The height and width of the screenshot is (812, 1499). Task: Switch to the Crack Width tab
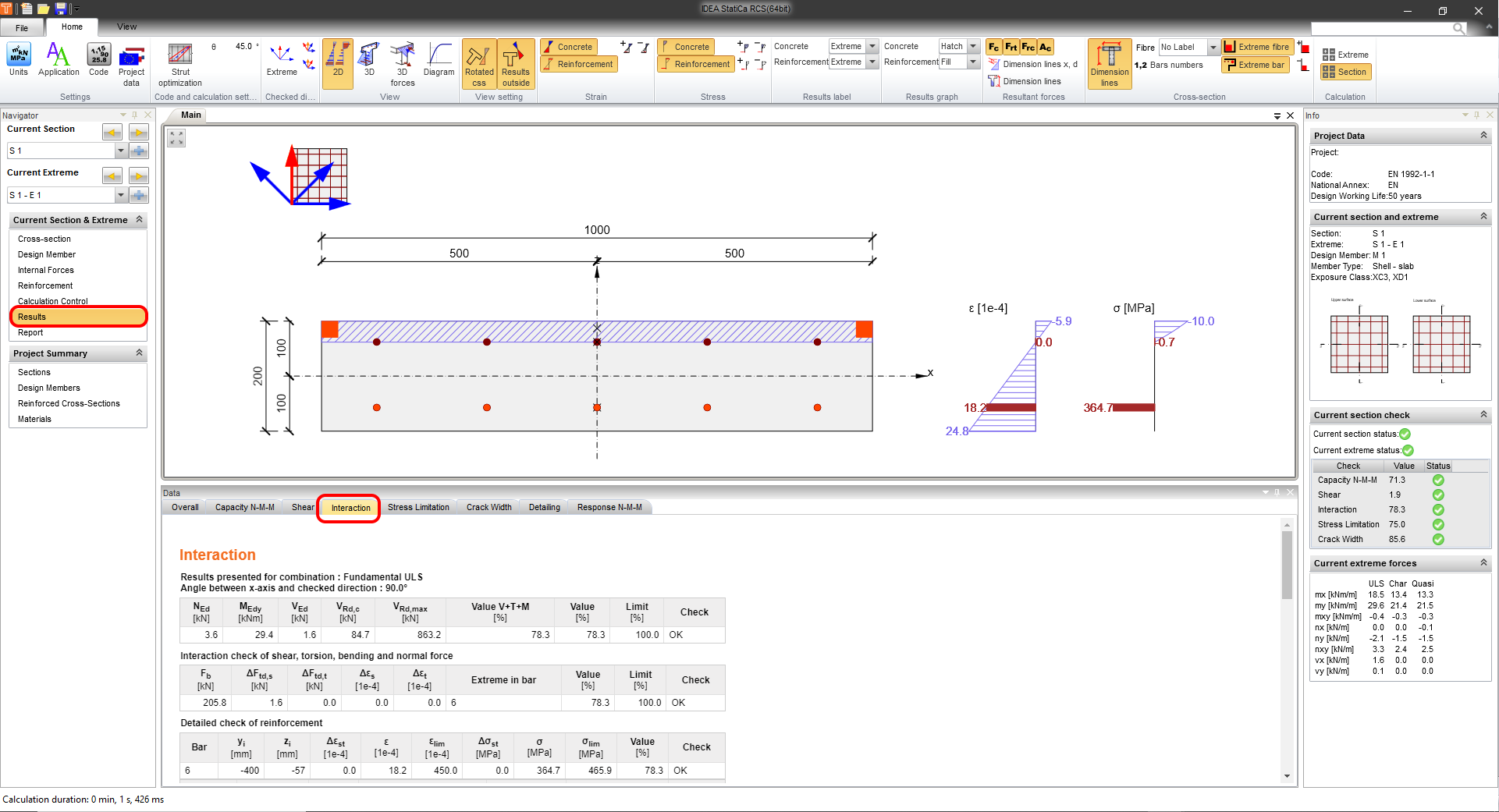(x=488, y=507)
